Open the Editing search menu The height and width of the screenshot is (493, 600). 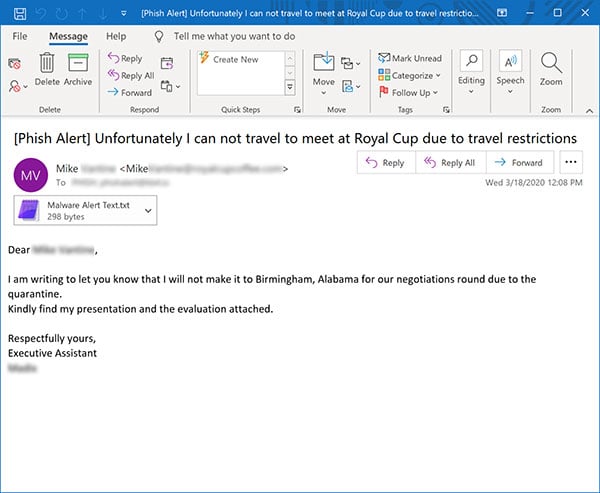(471, 73)
